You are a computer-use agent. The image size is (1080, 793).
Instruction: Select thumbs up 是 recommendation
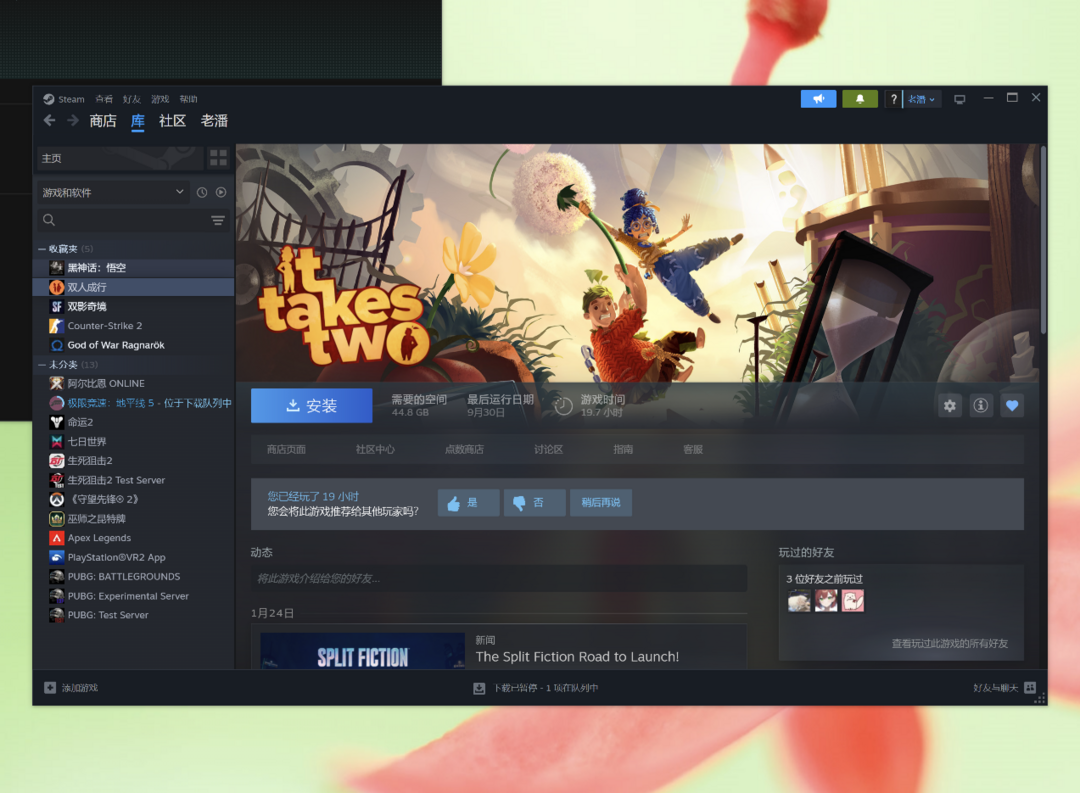pyautogui.click(x=468, y=503)
